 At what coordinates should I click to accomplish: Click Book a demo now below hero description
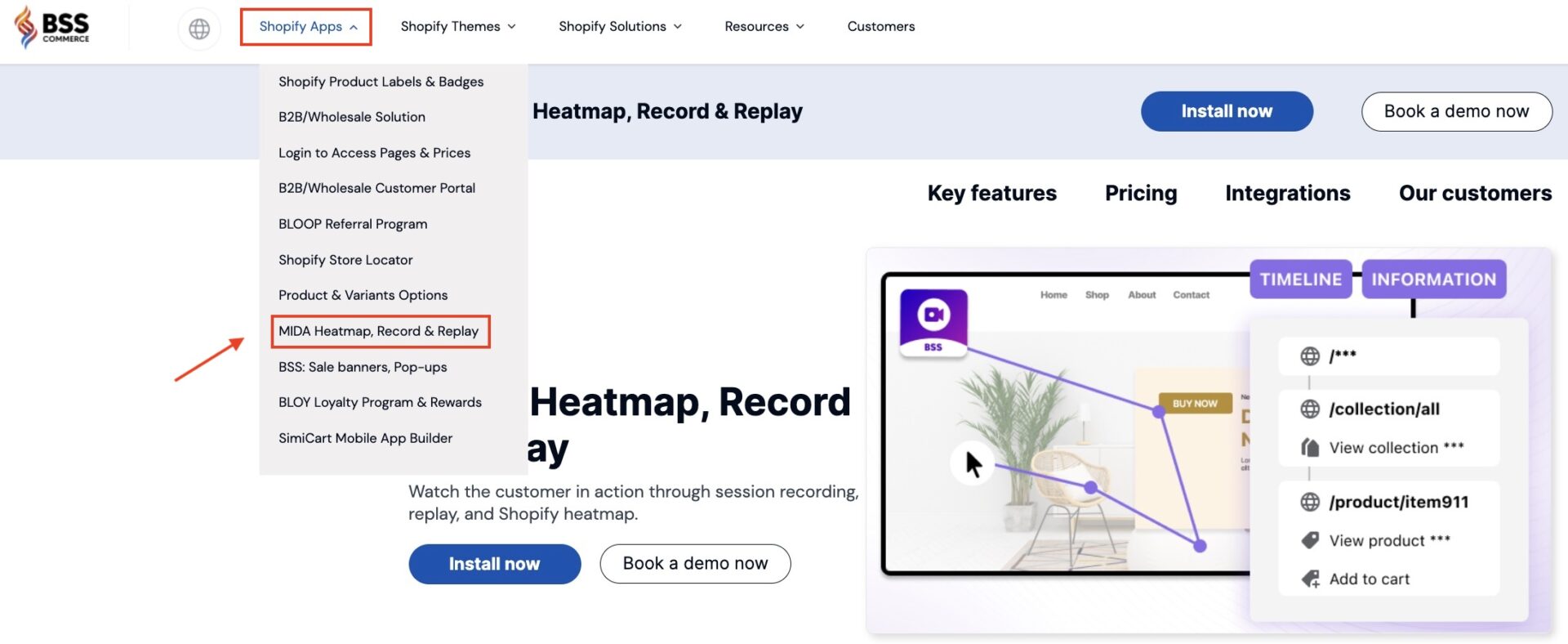(x=695, y=564)
